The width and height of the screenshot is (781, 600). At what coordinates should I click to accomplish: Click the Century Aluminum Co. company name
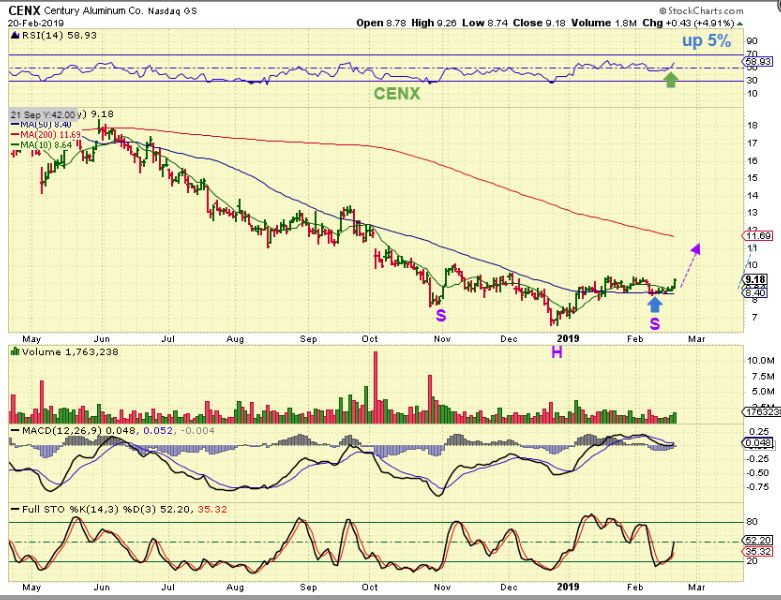tap(94, 10)
